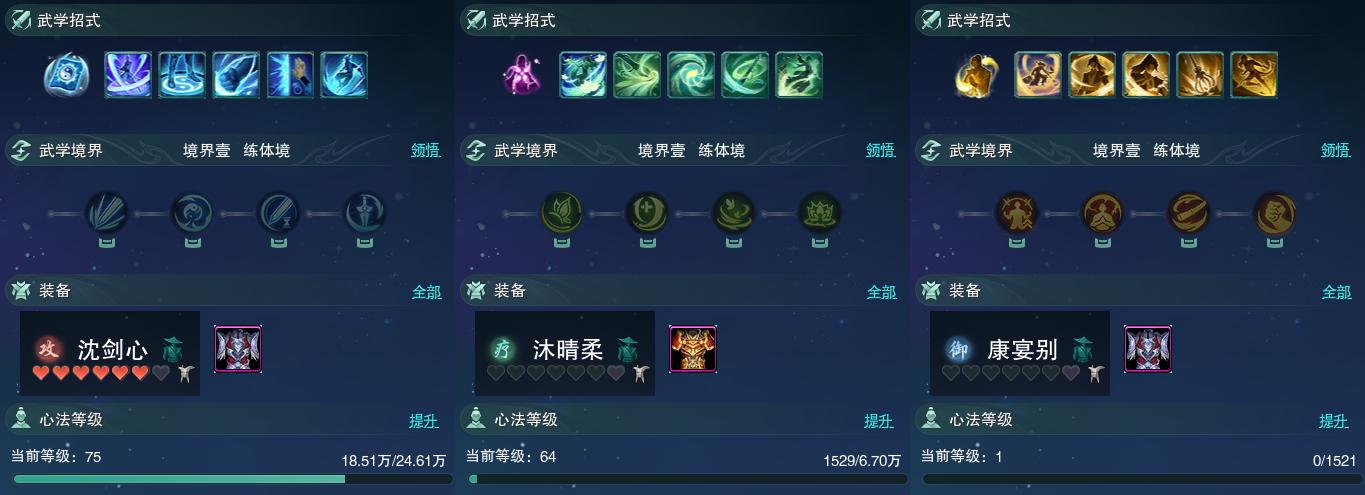Click the purple seated figure skill icon

coord(521,76)
